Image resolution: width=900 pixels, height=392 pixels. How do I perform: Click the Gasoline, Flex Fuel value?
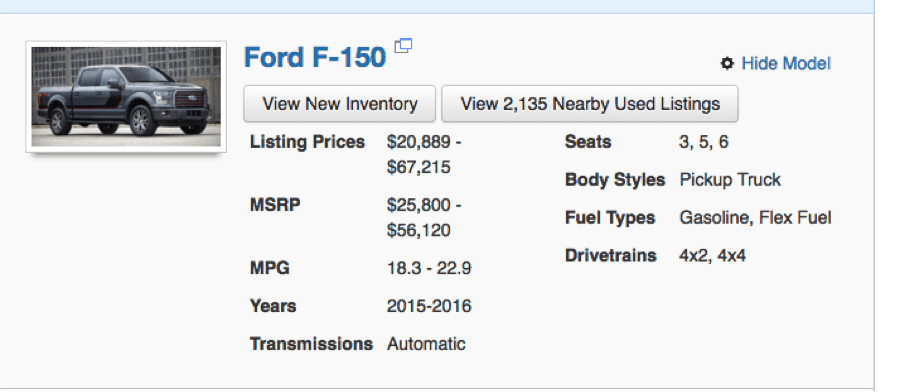(755, 218)
